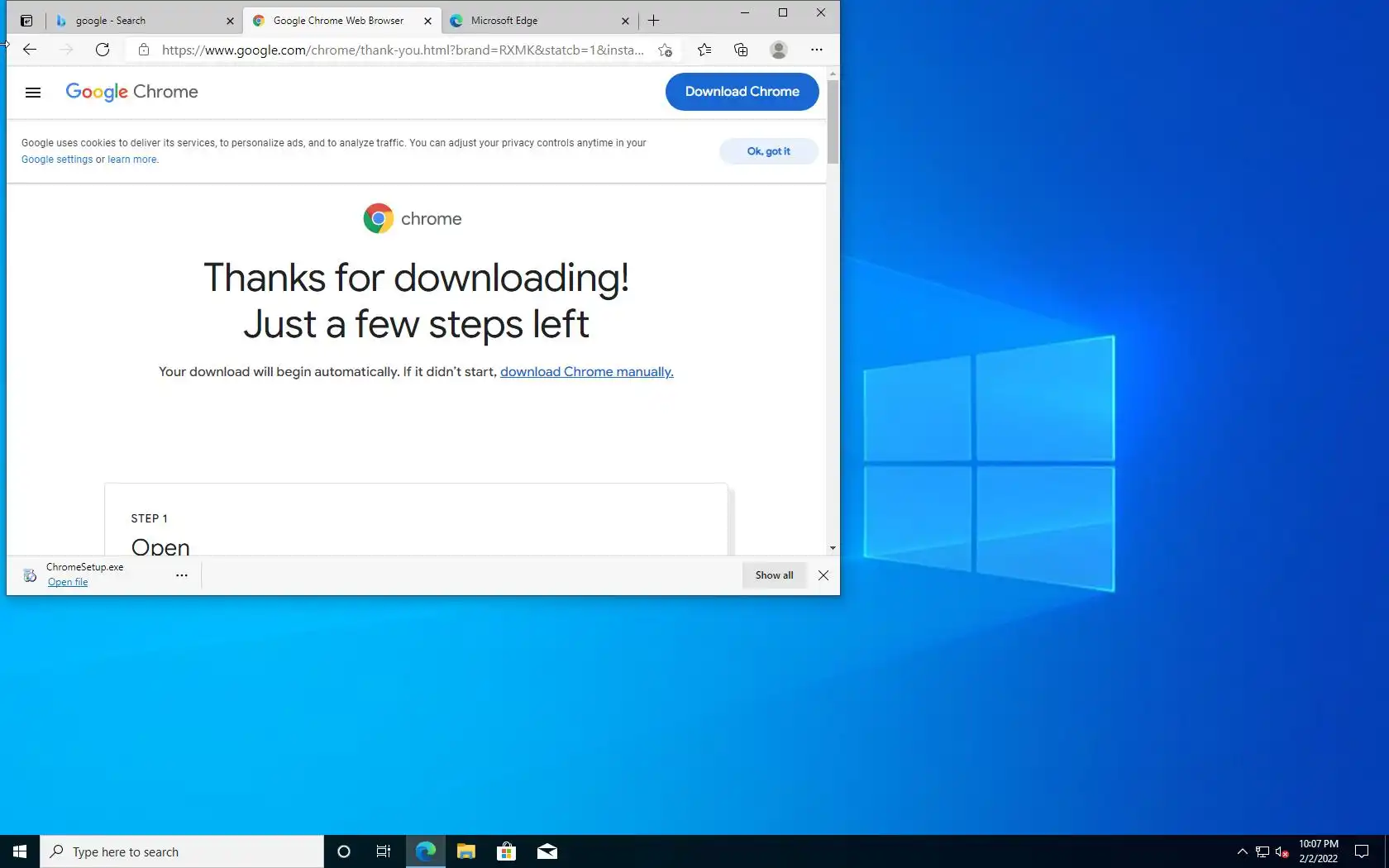Open the Collections icon in toolbar
The height and width of the screenshot is (868, 1389).
tap(741, 50)
